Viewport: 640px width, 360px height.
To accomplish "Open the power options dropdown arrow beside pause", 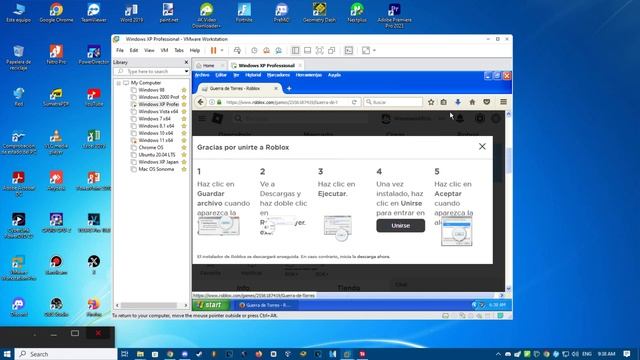I will pyautogui.click(x=222, y=50).
